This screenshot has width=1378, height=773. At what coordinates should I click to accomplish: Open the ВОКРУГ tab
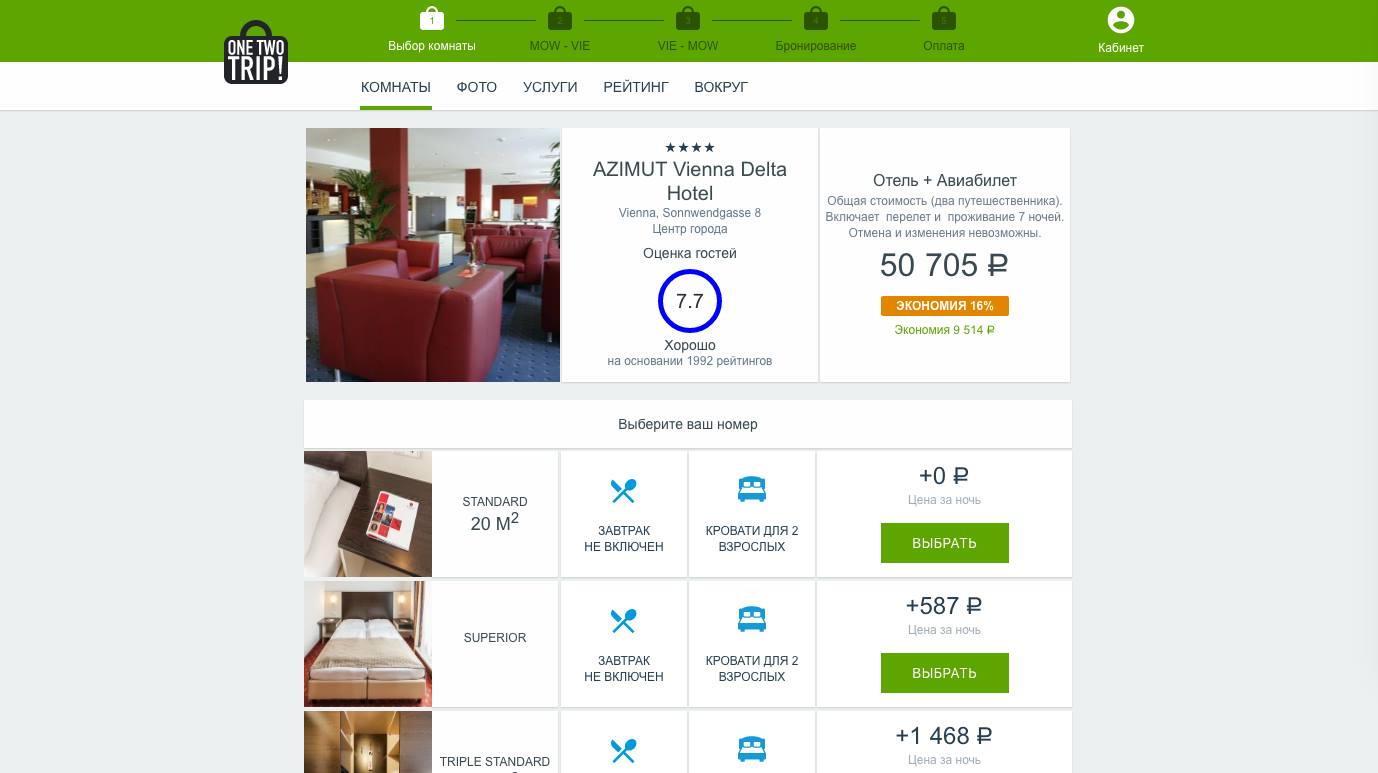click(x=721, y=87)
